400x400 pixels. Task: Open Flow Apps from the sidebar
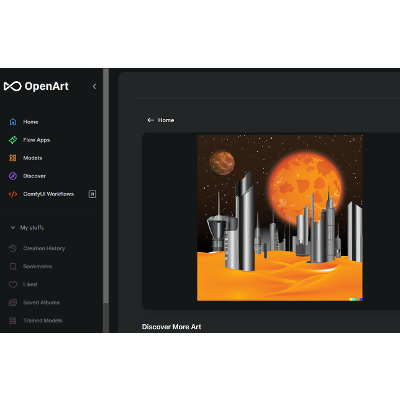coord(37,140)
